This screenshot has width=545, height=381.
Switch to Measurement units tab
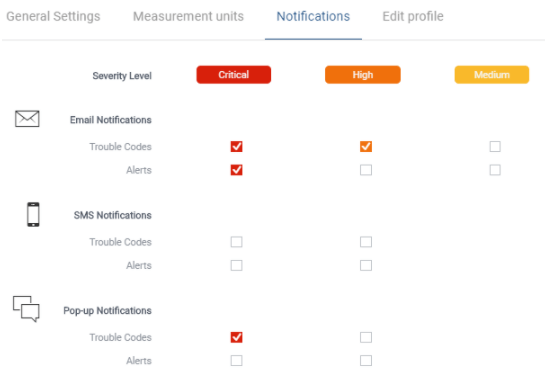point(188,16)
